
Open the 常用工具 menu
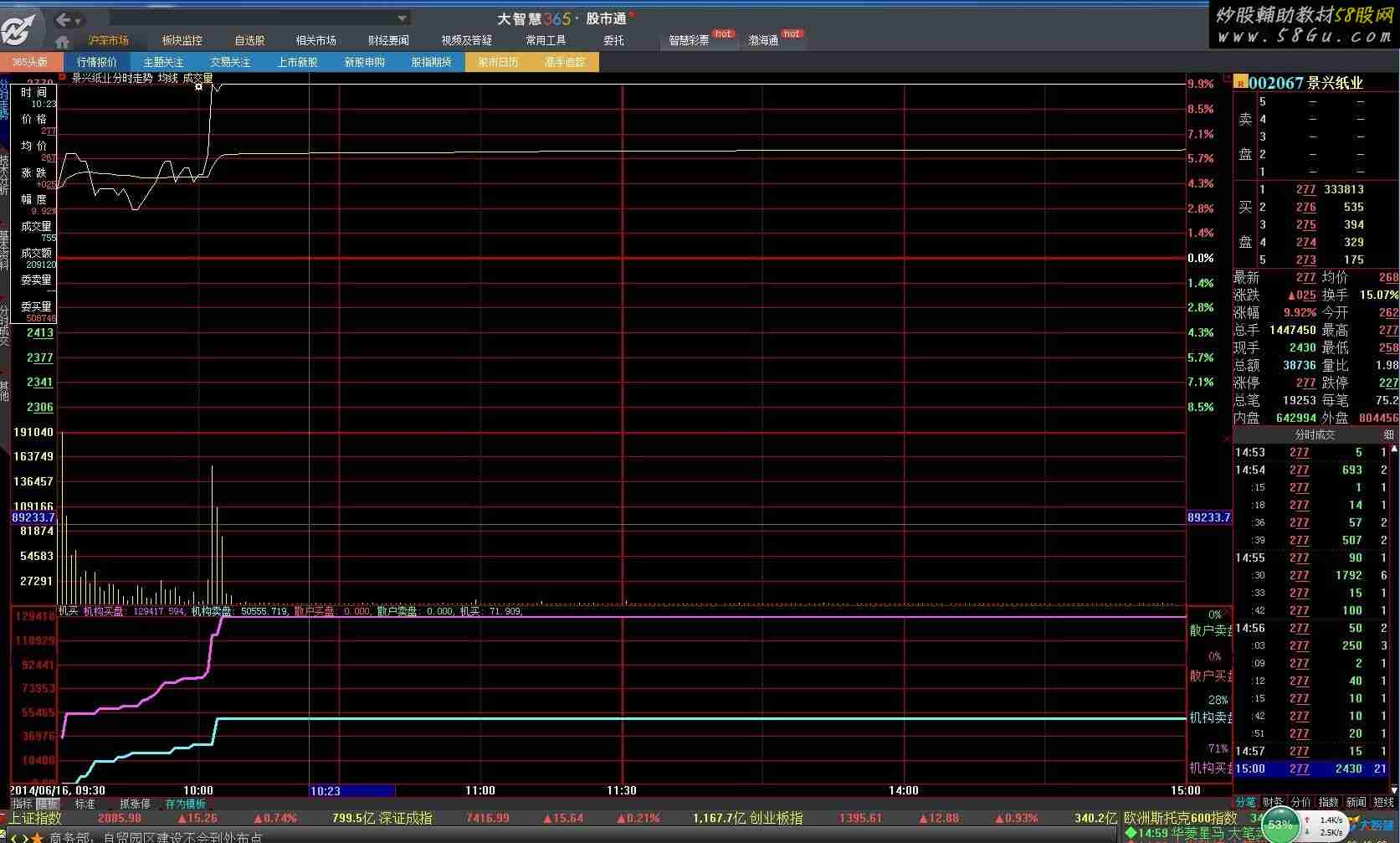pyautogui.click(x=546, y=40)
